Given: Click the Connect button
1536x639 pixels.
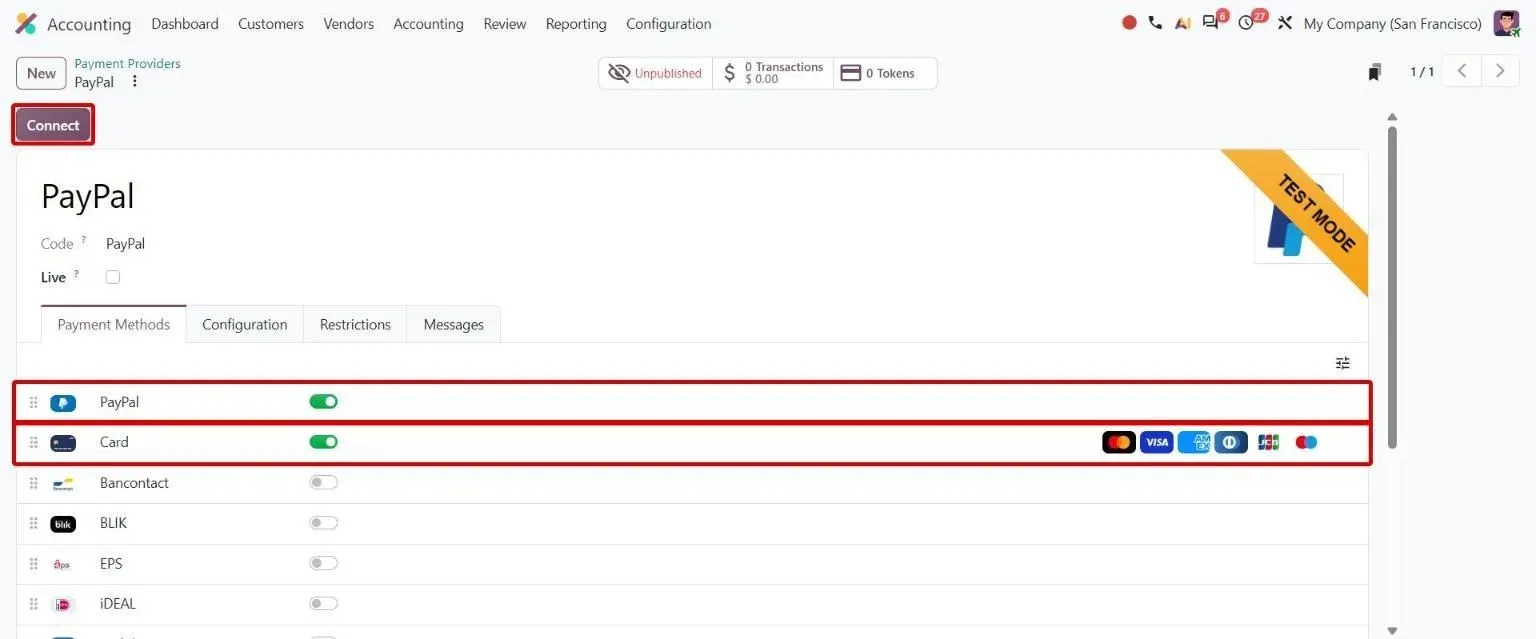Looking at the screenshot, I should (53, 125).
